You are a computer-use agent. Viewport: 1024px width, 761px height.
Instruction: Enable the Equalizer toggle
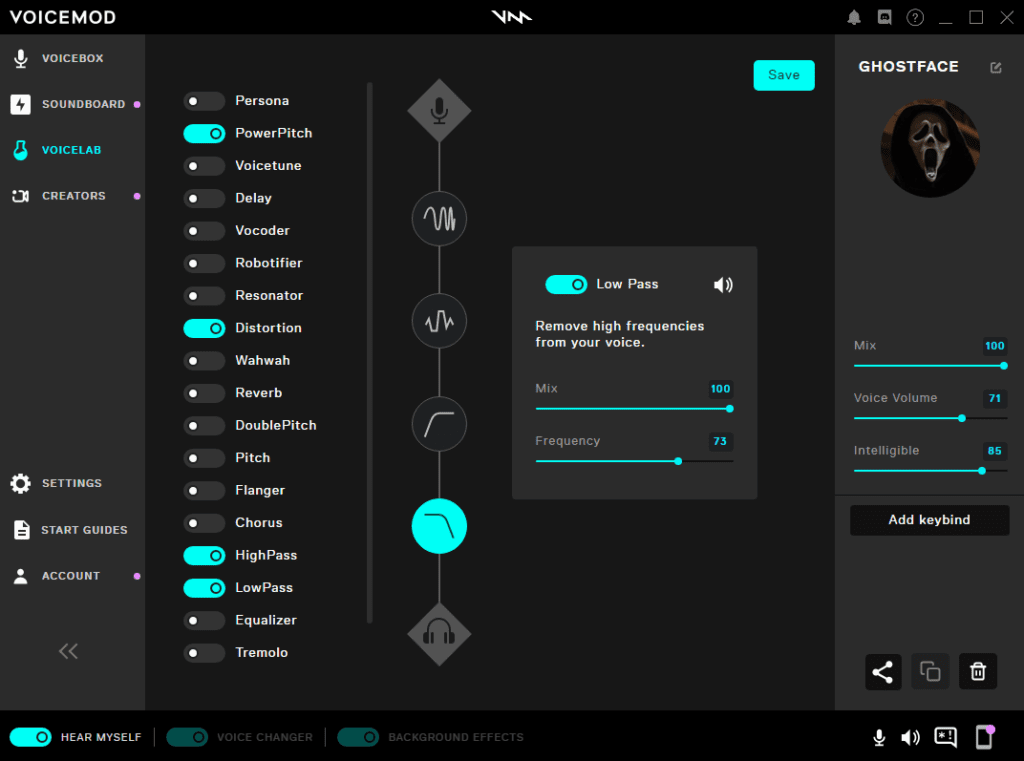pos(204,621)
